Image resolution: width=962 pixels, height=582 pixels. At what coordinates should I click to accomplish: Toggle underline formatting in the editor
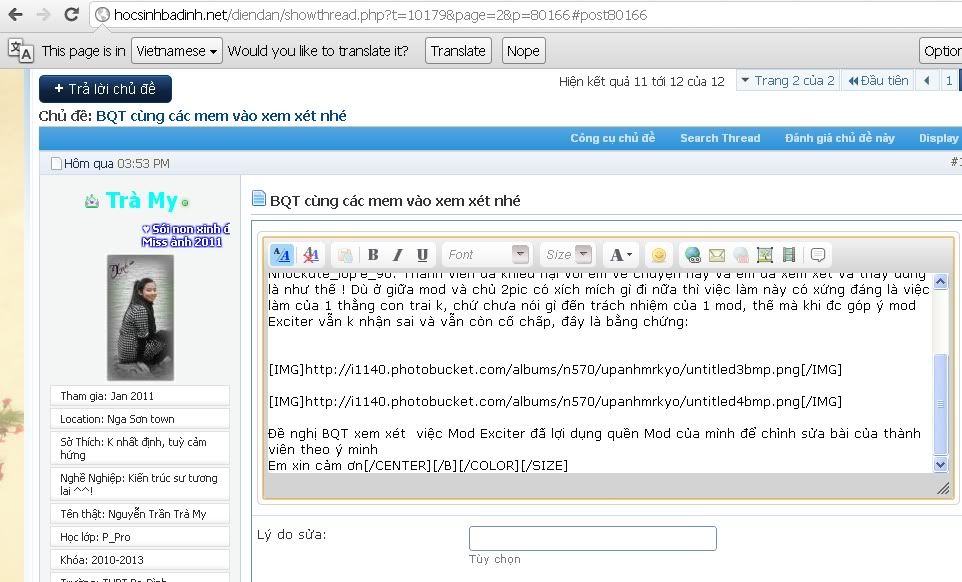(x=422, y=255)
